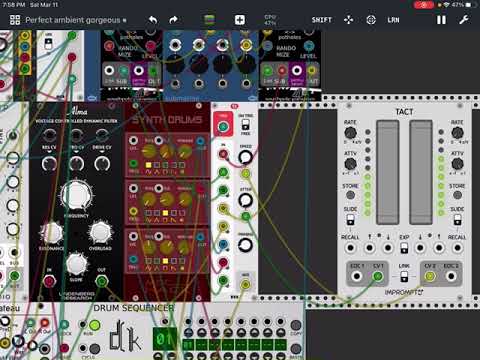The height and width of the screenshot is (360, 480).
Task: Open the patch name Perfect ambient gorgeous
Action: coord(73,20)
